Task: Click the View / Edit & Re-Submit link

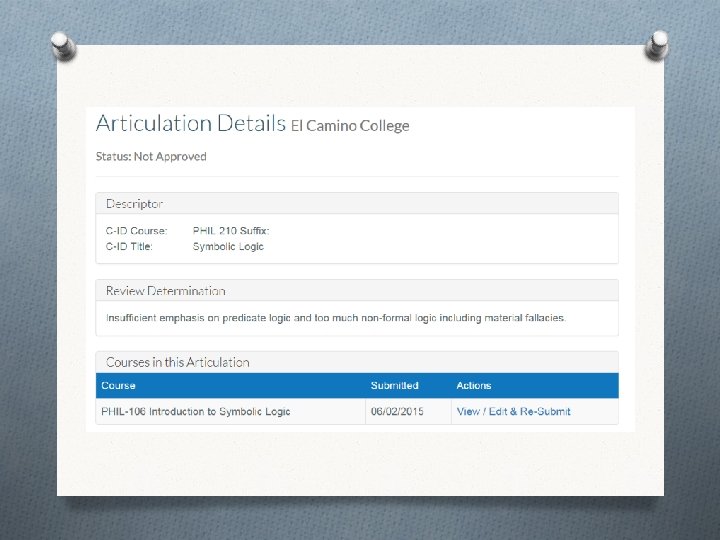Action: coord(513,412)
